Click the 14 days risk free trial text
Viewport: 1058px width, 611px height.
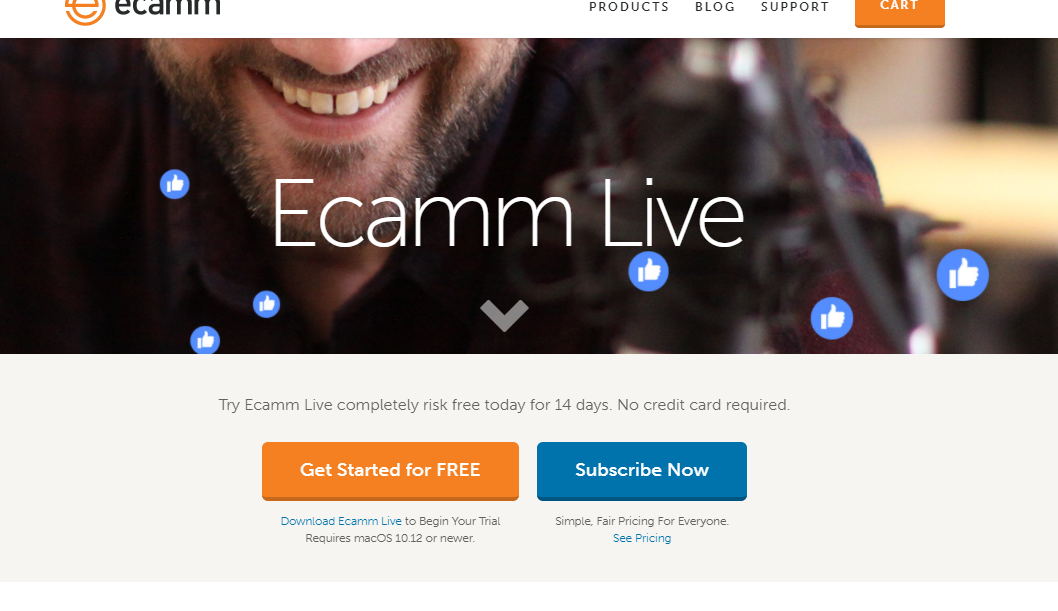[x=504, y=405]
